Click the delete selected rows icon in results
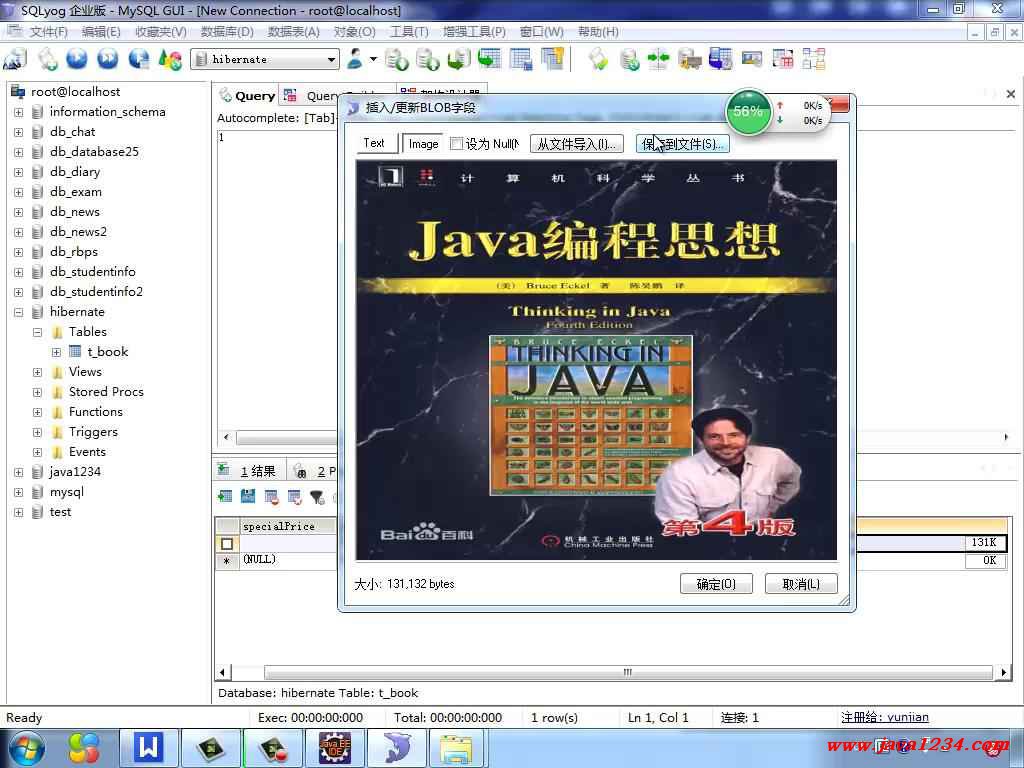The image size is (1024, 768). tap(272, 497)
